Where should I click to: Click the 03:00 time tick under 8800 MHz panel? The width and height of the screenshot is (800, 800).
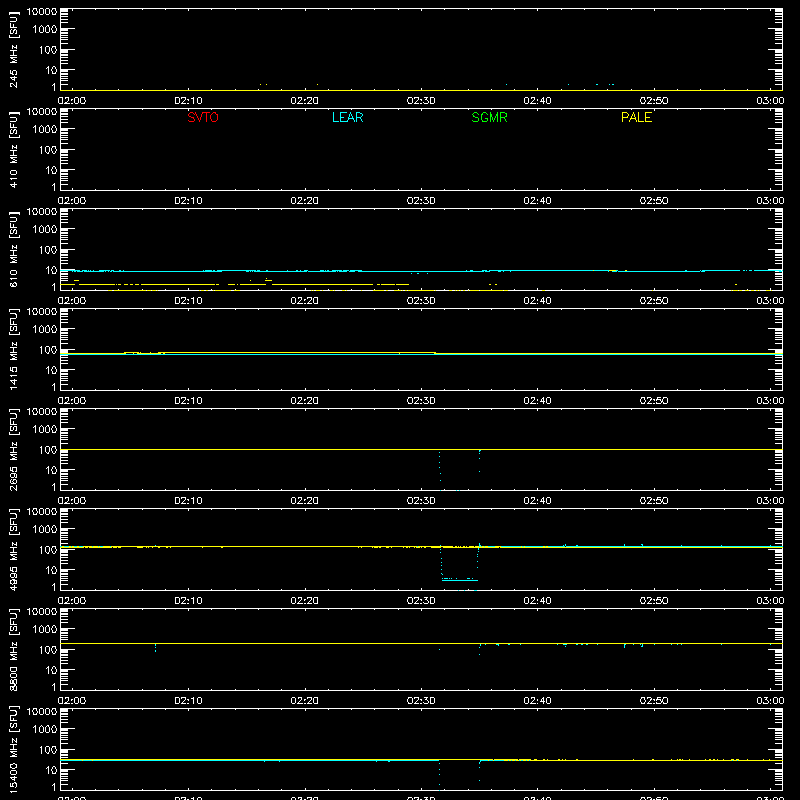point(770,701)
